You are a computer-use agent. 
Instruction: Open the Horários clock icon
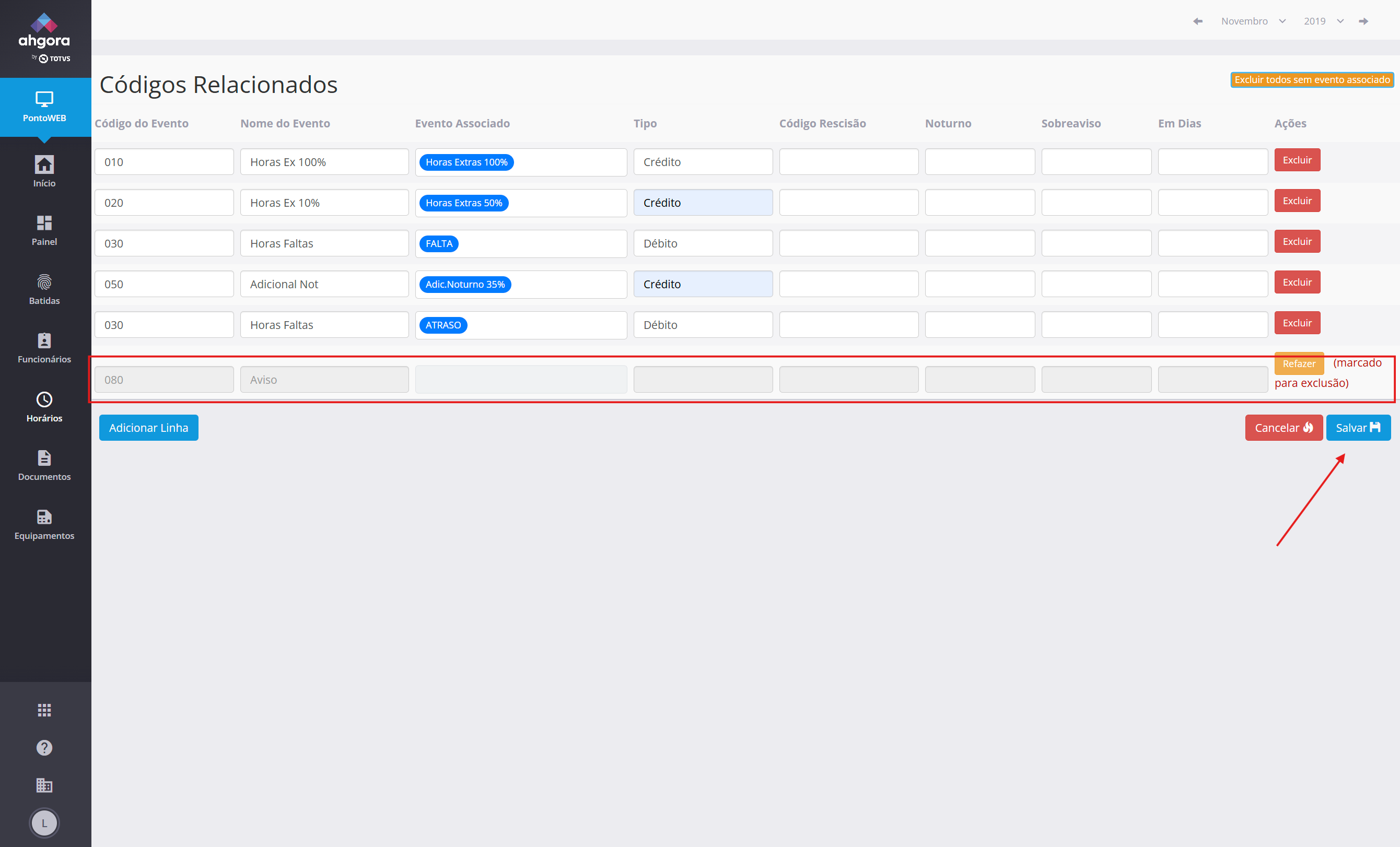44,400
